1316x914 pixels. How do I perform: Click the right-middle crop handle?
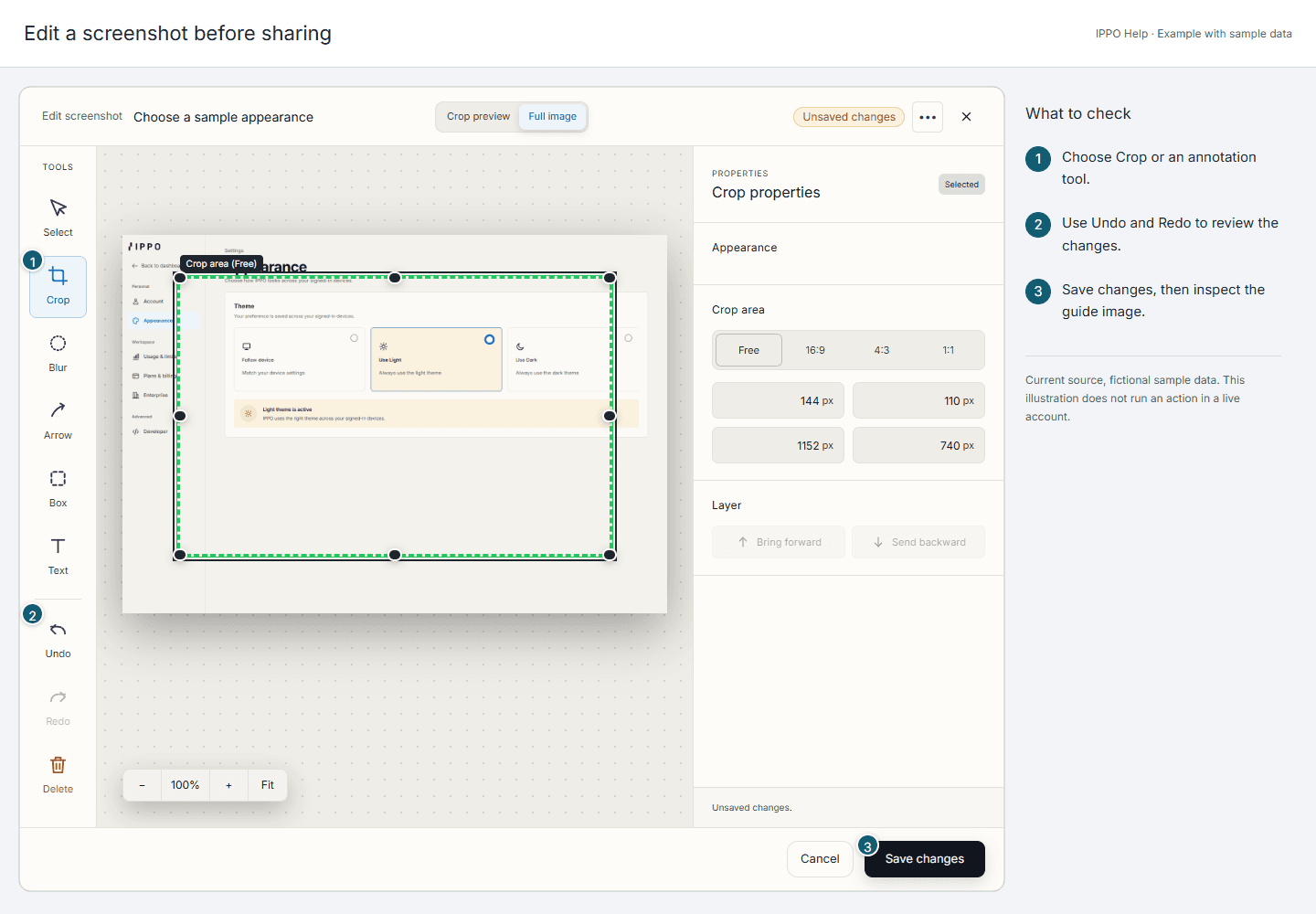point(610,416)
